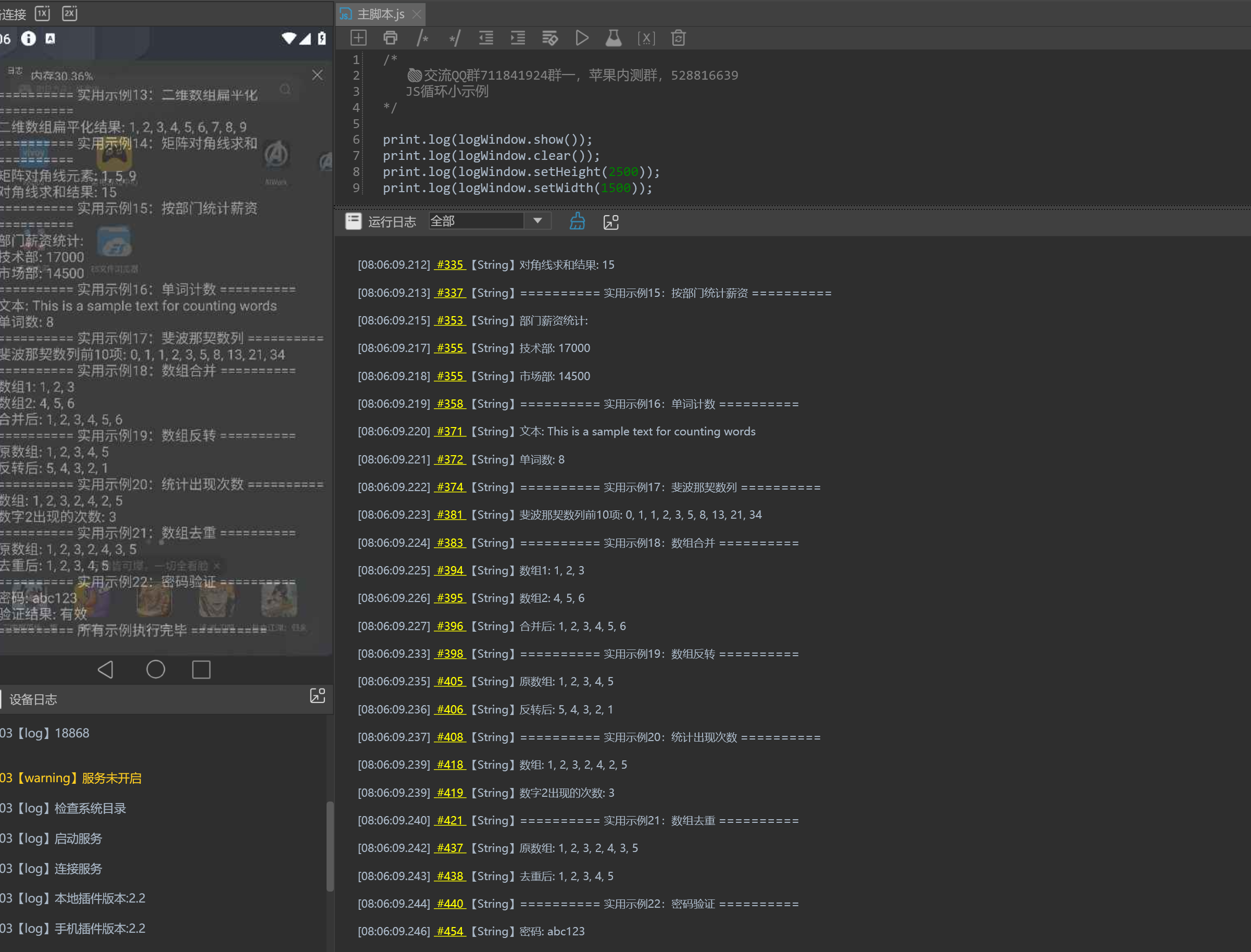This screenshot has width=1251, height=952.
Task: Open the #335 line link
Action: point(450,265)
